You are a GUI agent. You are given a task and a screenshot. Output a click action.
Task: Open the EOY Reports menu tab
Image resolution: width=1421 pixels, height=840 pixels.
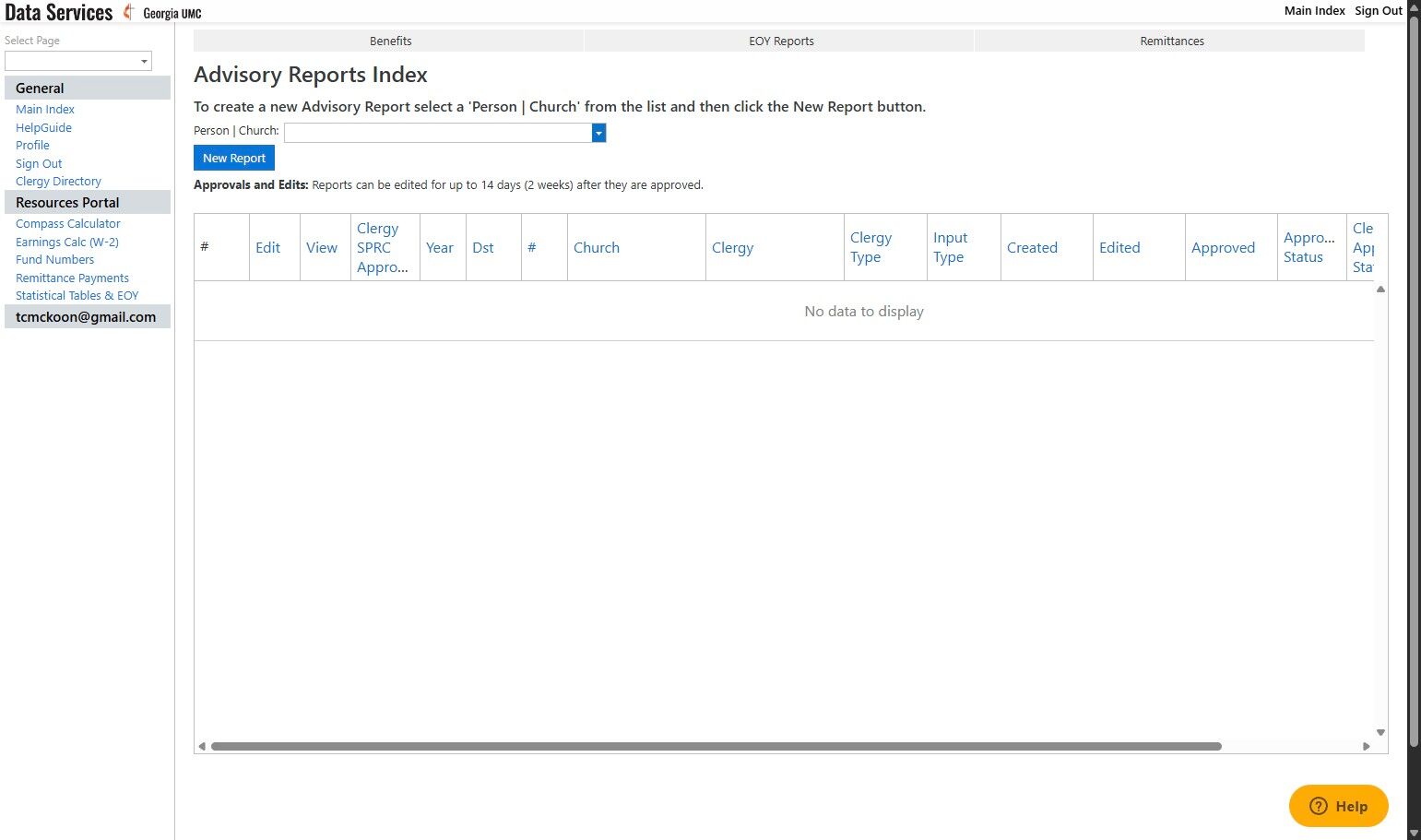(x=781, y=41)
